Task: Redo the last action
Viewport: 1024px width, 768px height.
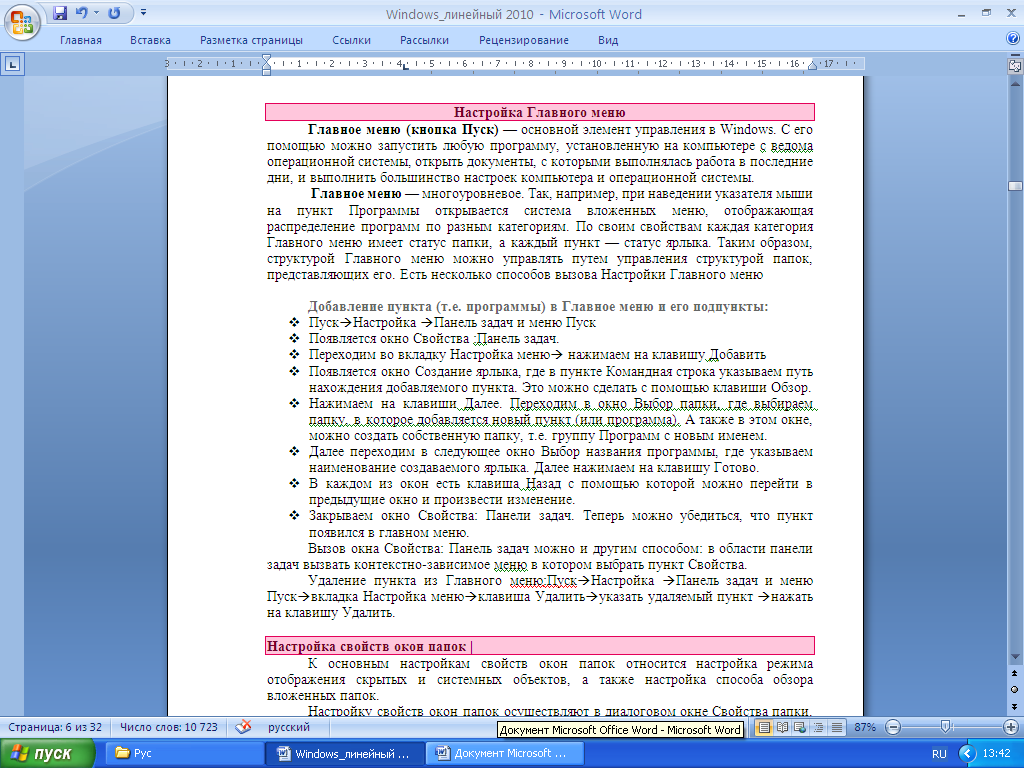Action: point(114,13)
